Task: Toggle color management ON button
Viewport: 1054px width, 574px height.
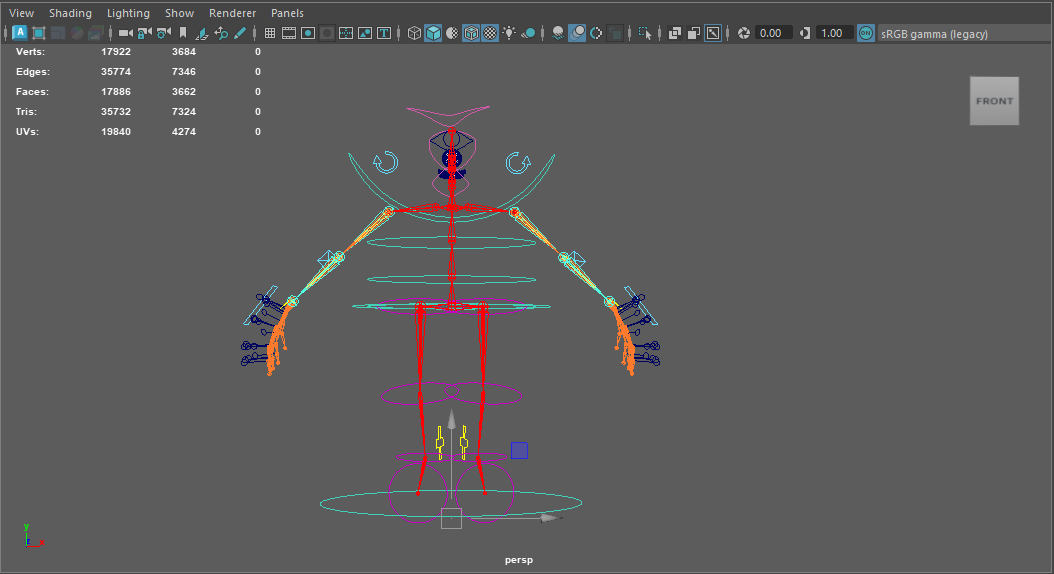Action: point(866,33)
